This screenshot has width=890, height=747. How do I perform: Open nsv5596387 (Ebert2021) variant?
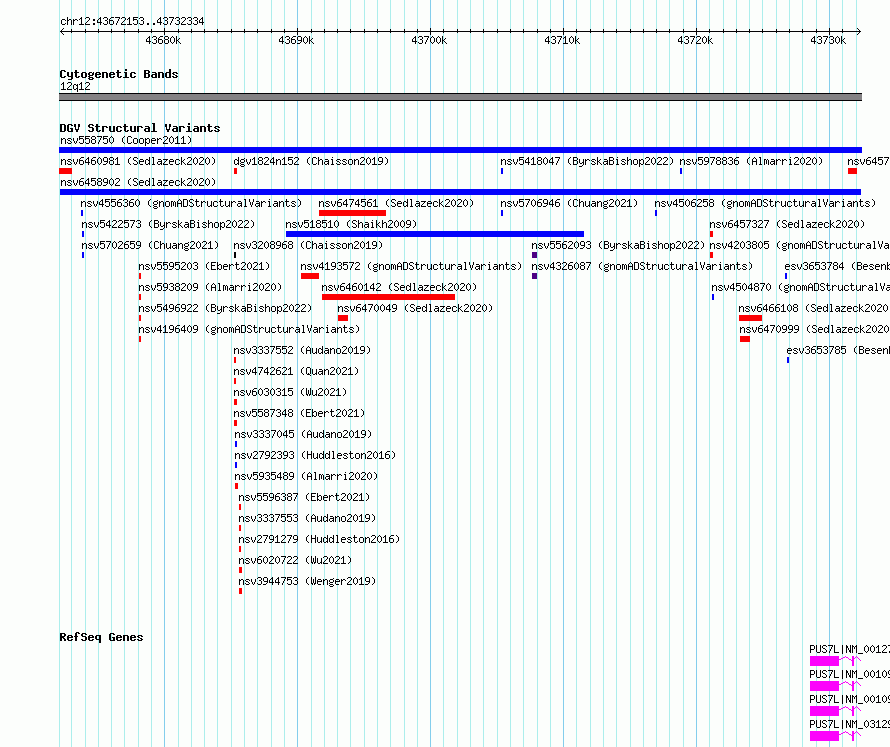(304, 497)
